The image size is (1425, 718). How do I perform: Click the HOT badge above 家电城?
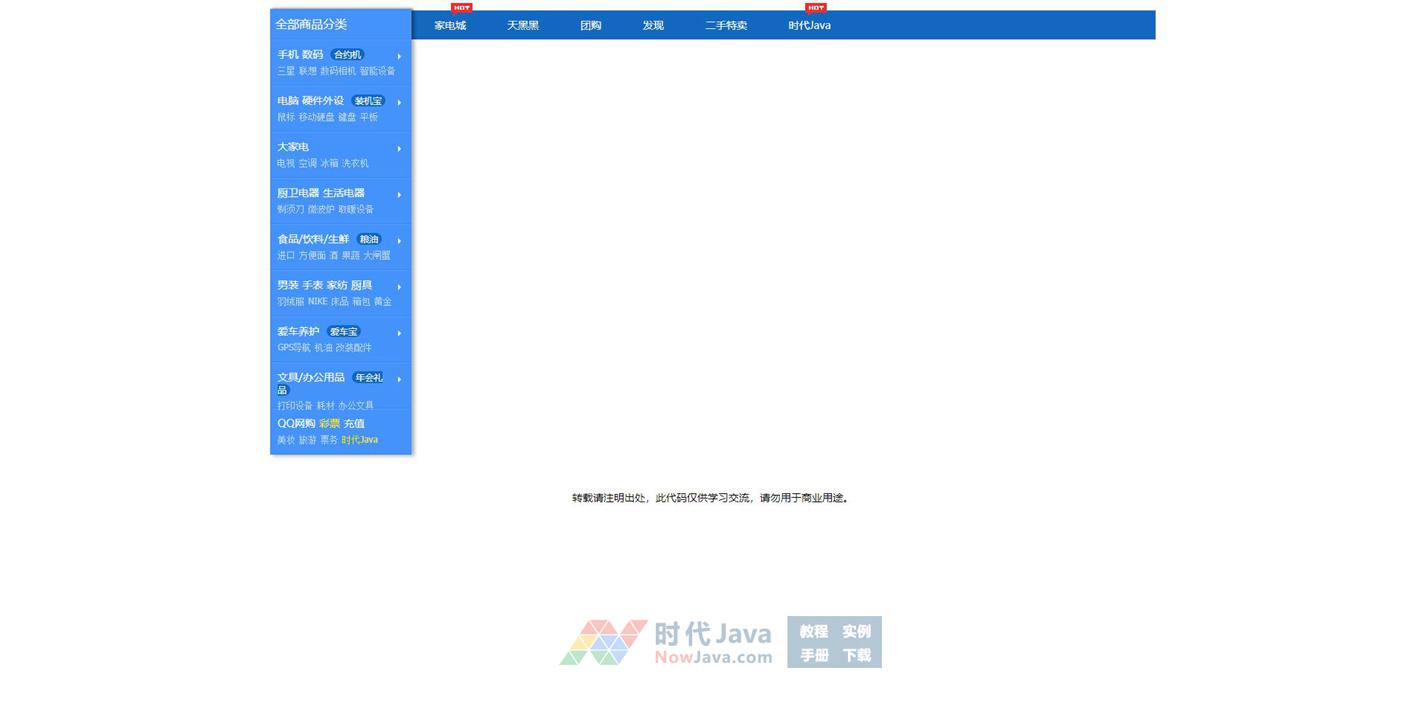461,7
